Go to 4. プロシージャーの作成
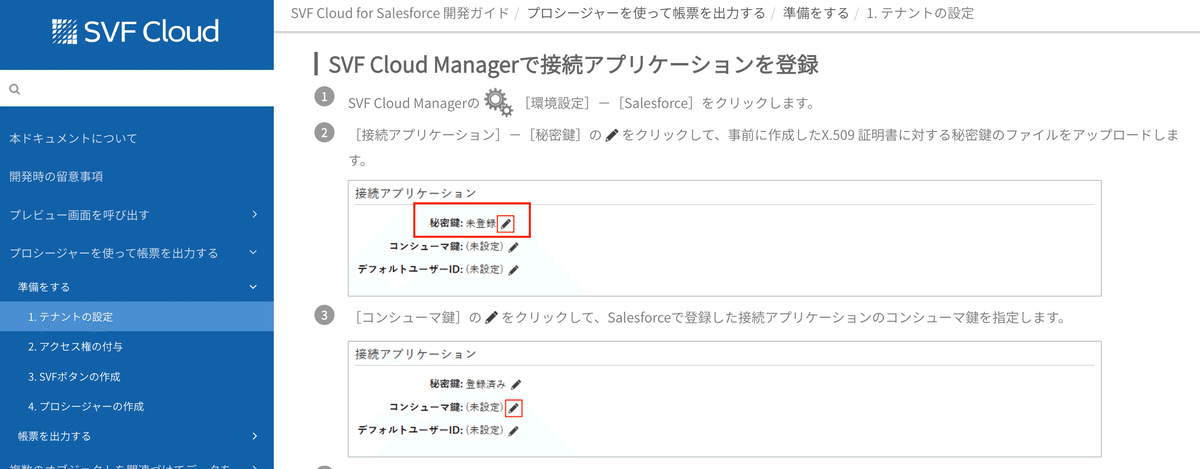 pos(86,406)
